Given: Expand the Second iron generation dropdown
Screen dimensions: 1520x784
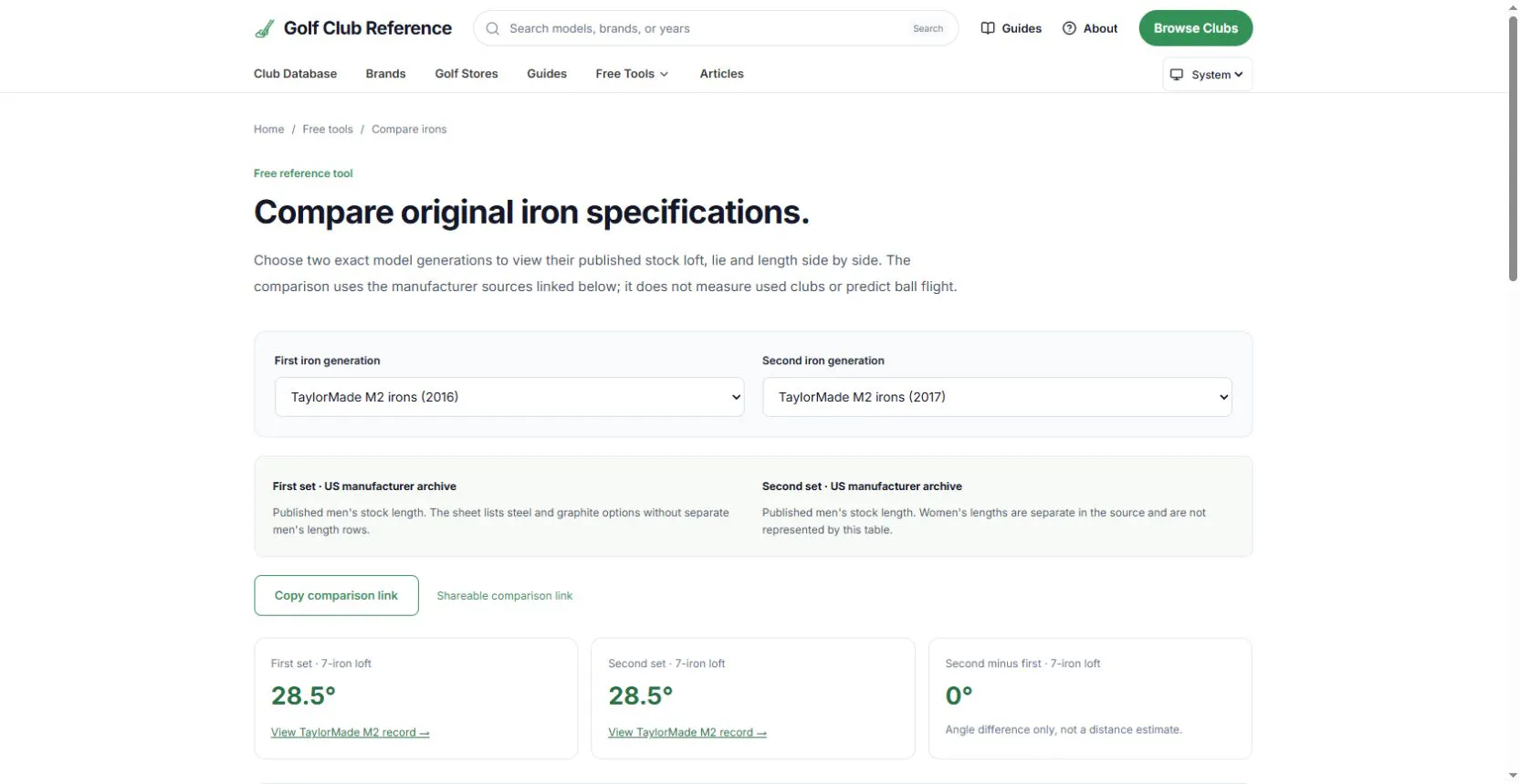Looking at the screenshot, I should pos(997,397).
